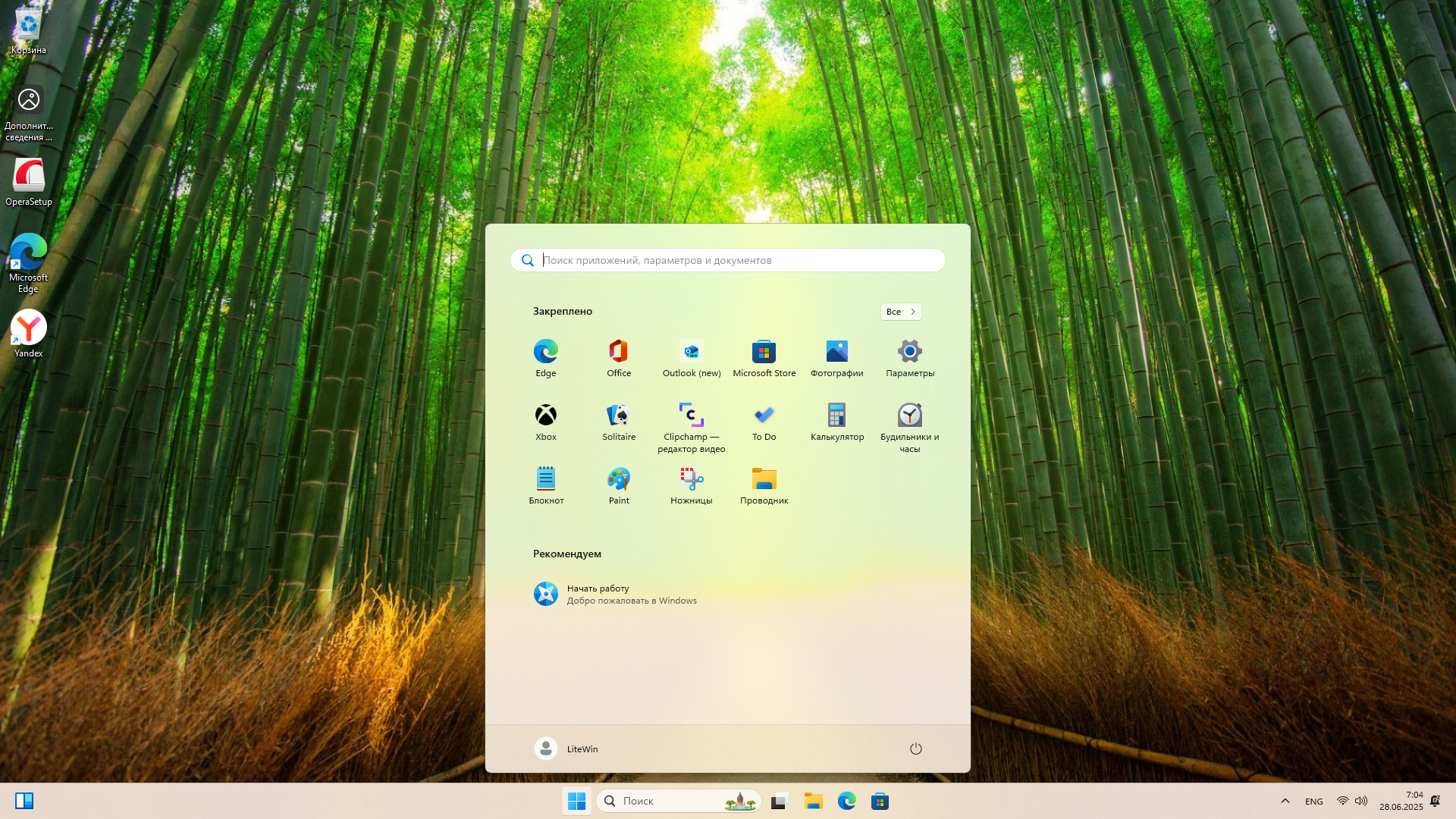Click the Windows Start button in taskbar
1456x819 pixels.
(576, 802)
